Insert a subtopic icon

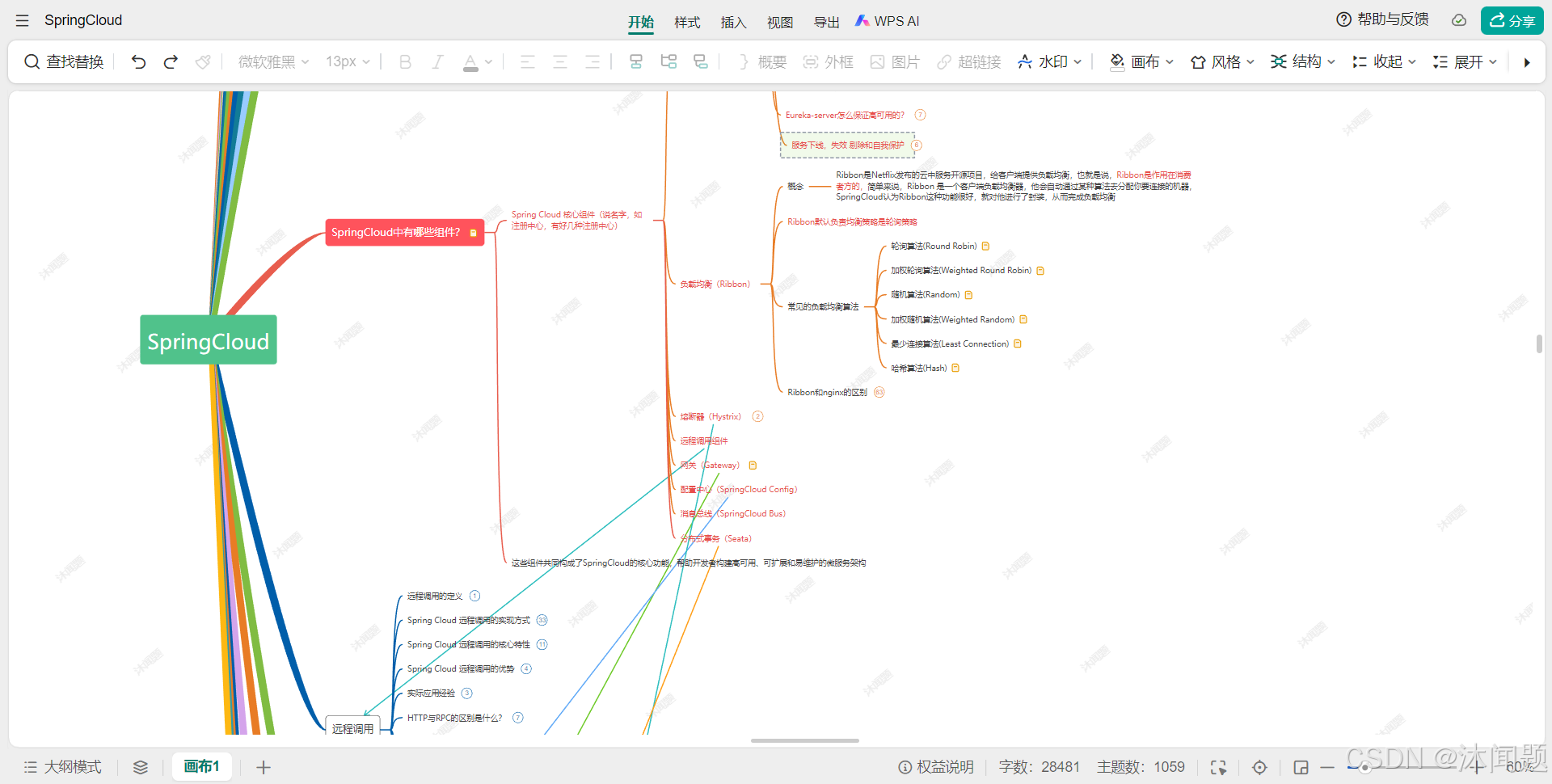[668, 62]
